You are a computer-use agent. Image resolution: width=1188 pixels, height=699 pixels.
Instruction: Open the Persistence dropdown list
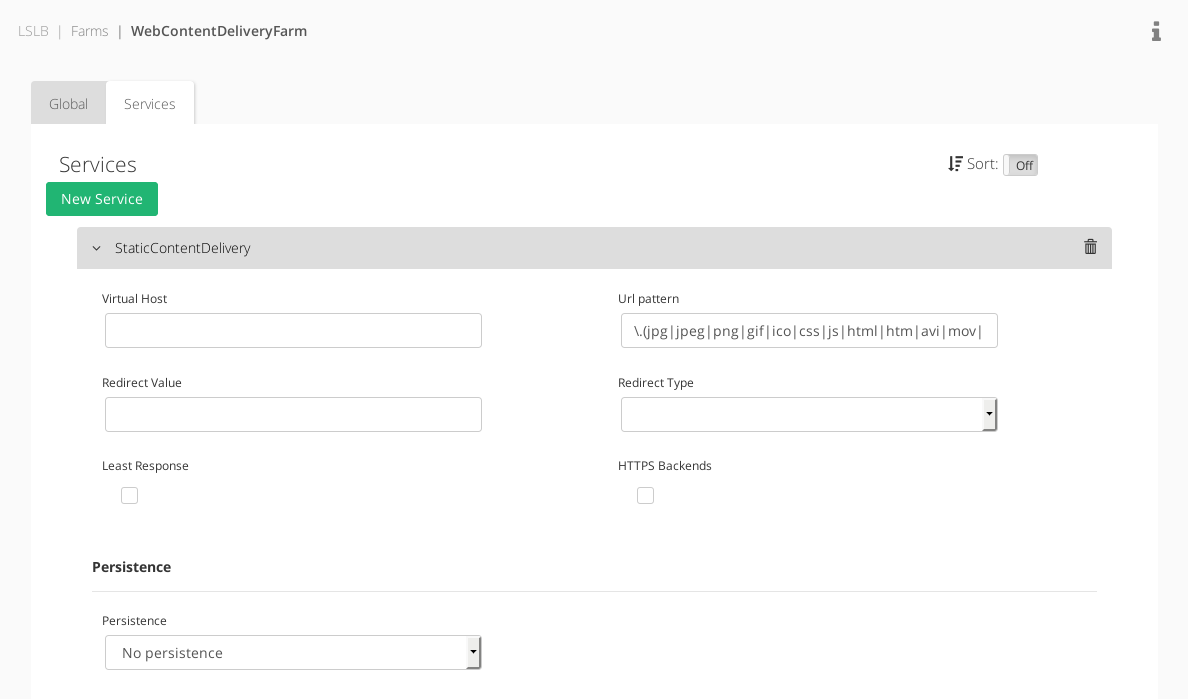tap(293, 652)
